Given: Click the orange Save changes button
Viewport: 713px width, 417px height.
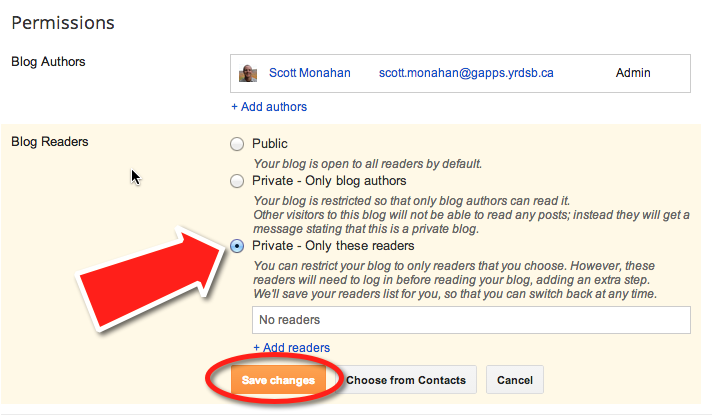Looking at the screenshot, I should (x=278, y=380).
